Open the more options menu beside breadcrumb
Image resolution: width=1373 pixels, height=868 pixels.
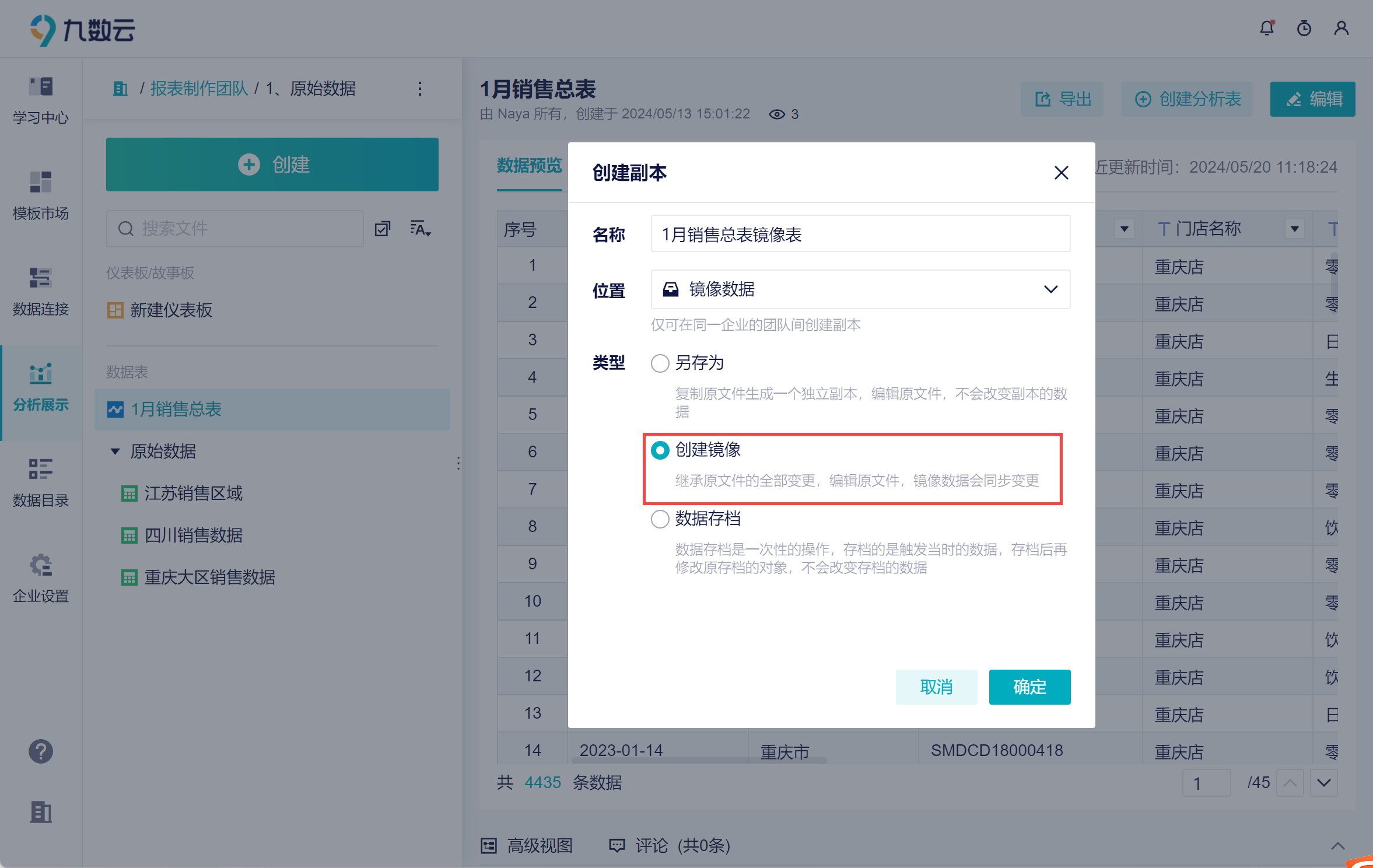419,89
